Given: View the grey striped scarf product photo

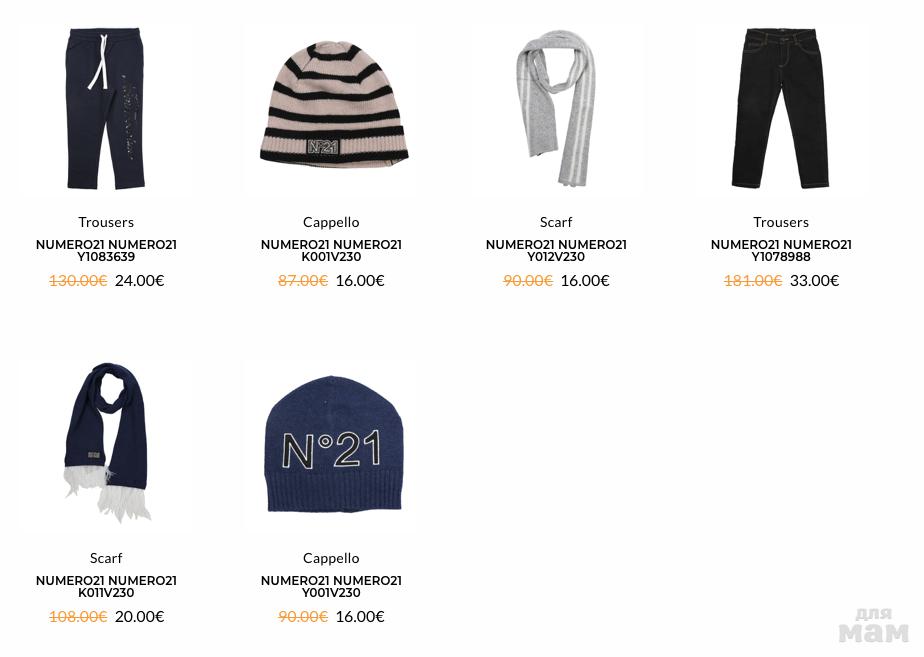Looking at the screenshot, I should (556, 108).
